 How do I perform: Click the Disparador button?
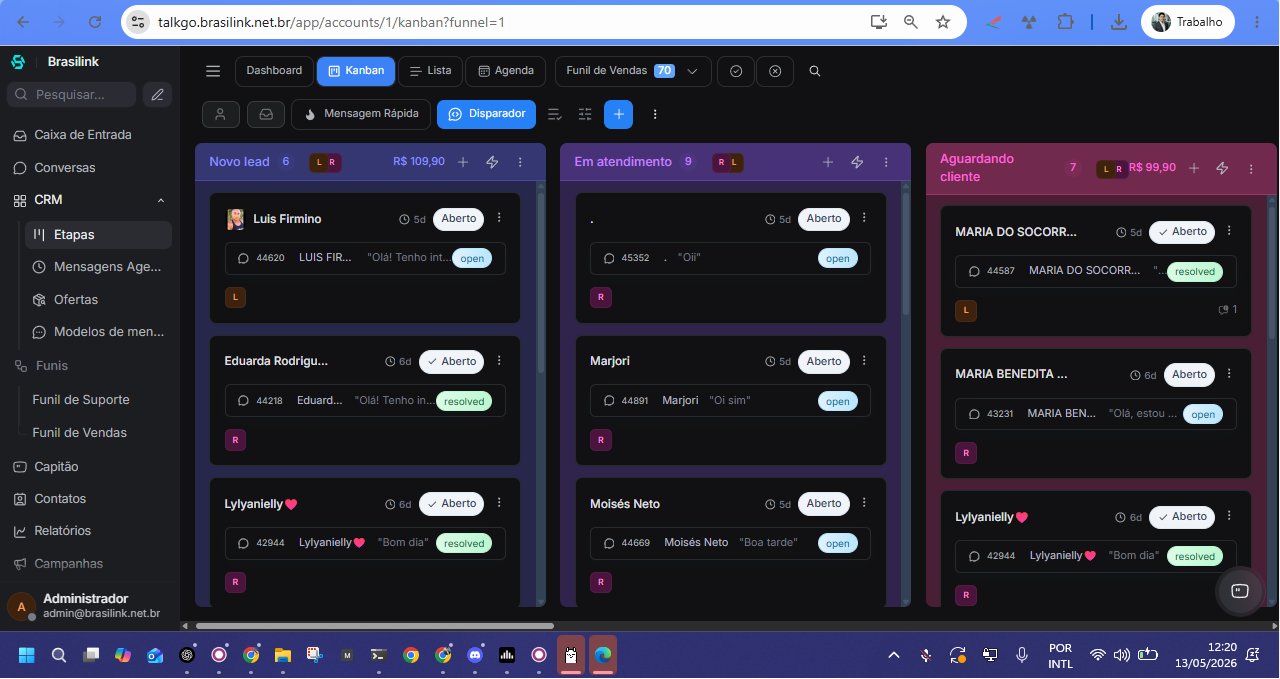(x=487, y=114)
